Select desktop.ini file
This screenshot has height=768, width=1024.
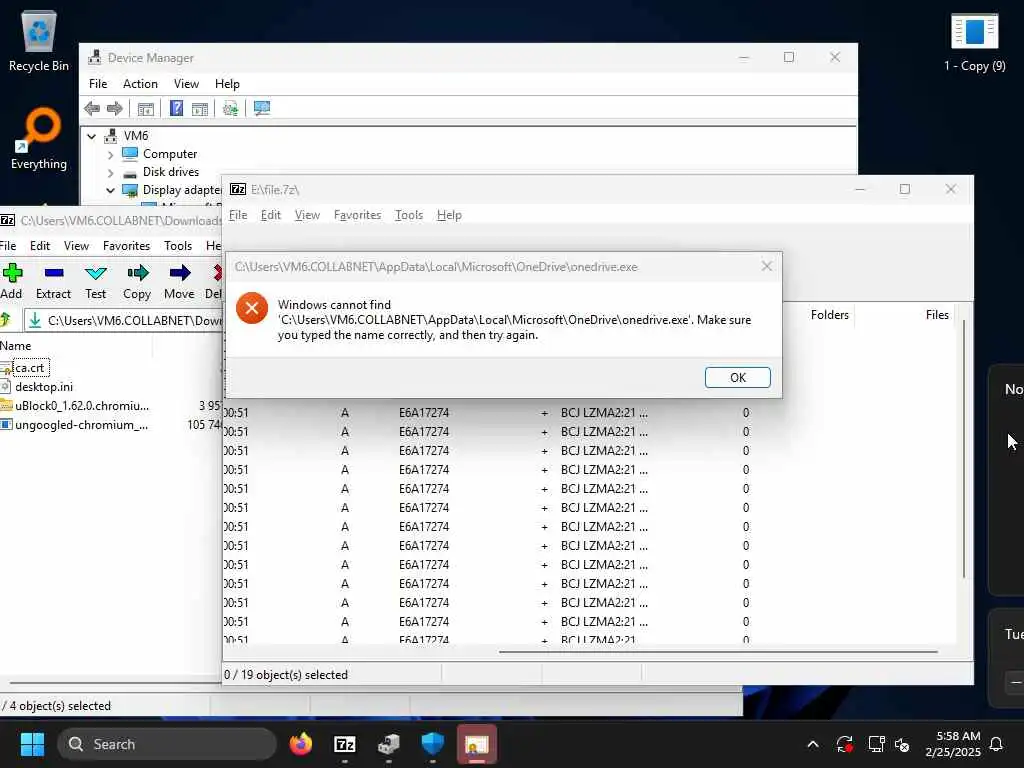[x=43, y=387]
